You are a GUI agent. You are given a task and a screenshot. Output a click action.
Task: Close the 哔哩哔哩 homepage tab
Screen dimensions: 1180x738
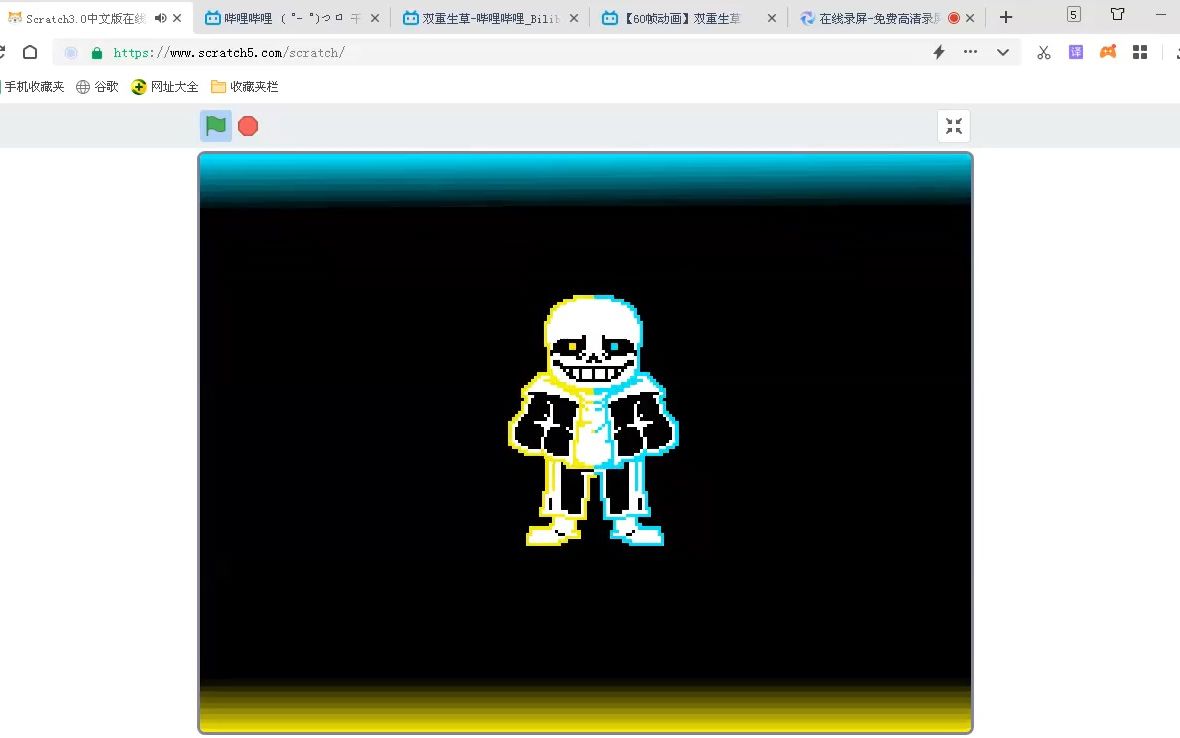(x=375, y=18)
